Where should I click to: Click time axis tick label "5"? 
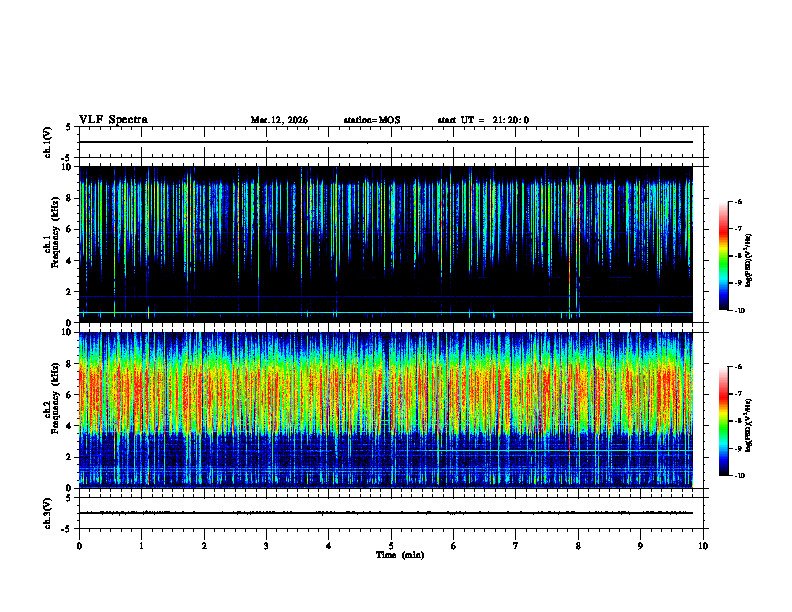(391, 546)
